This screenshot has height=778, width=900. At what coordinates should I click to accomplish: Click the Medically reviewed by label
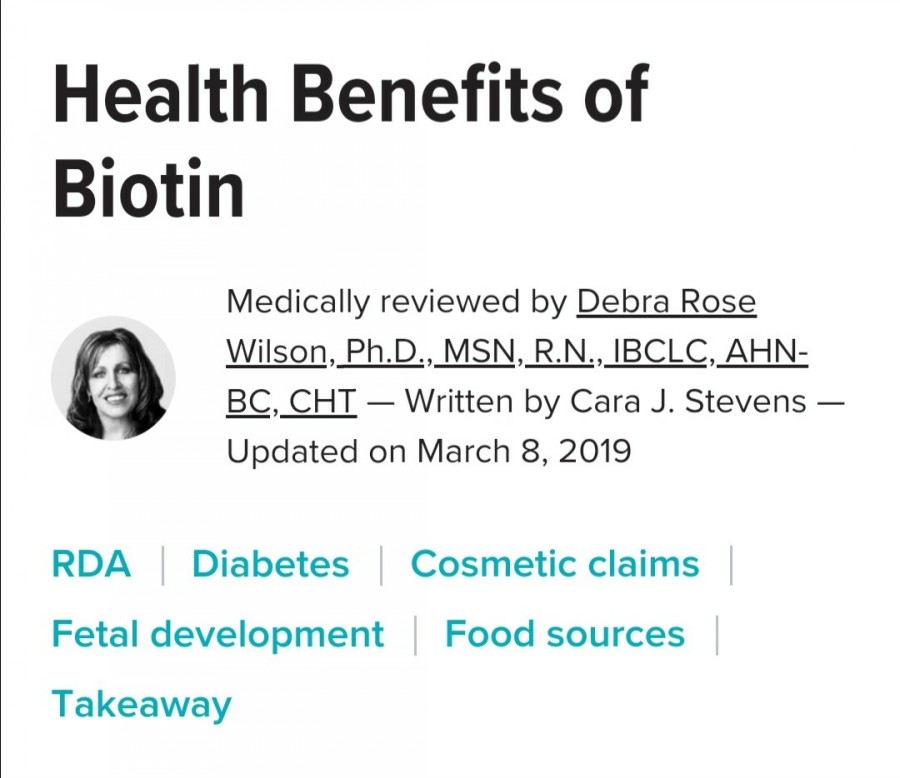(x=397, y=302)
